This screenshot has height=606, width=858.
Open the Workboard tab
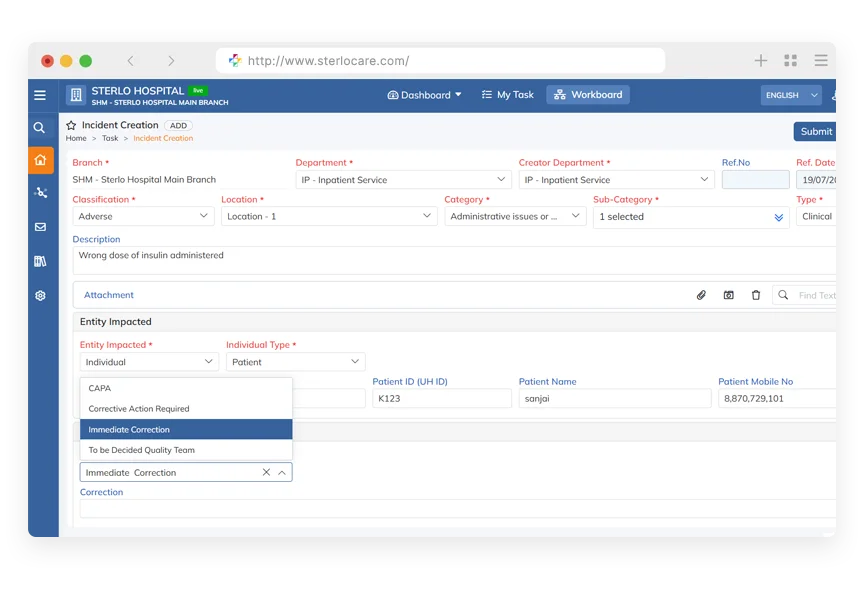tap(588, 95)
